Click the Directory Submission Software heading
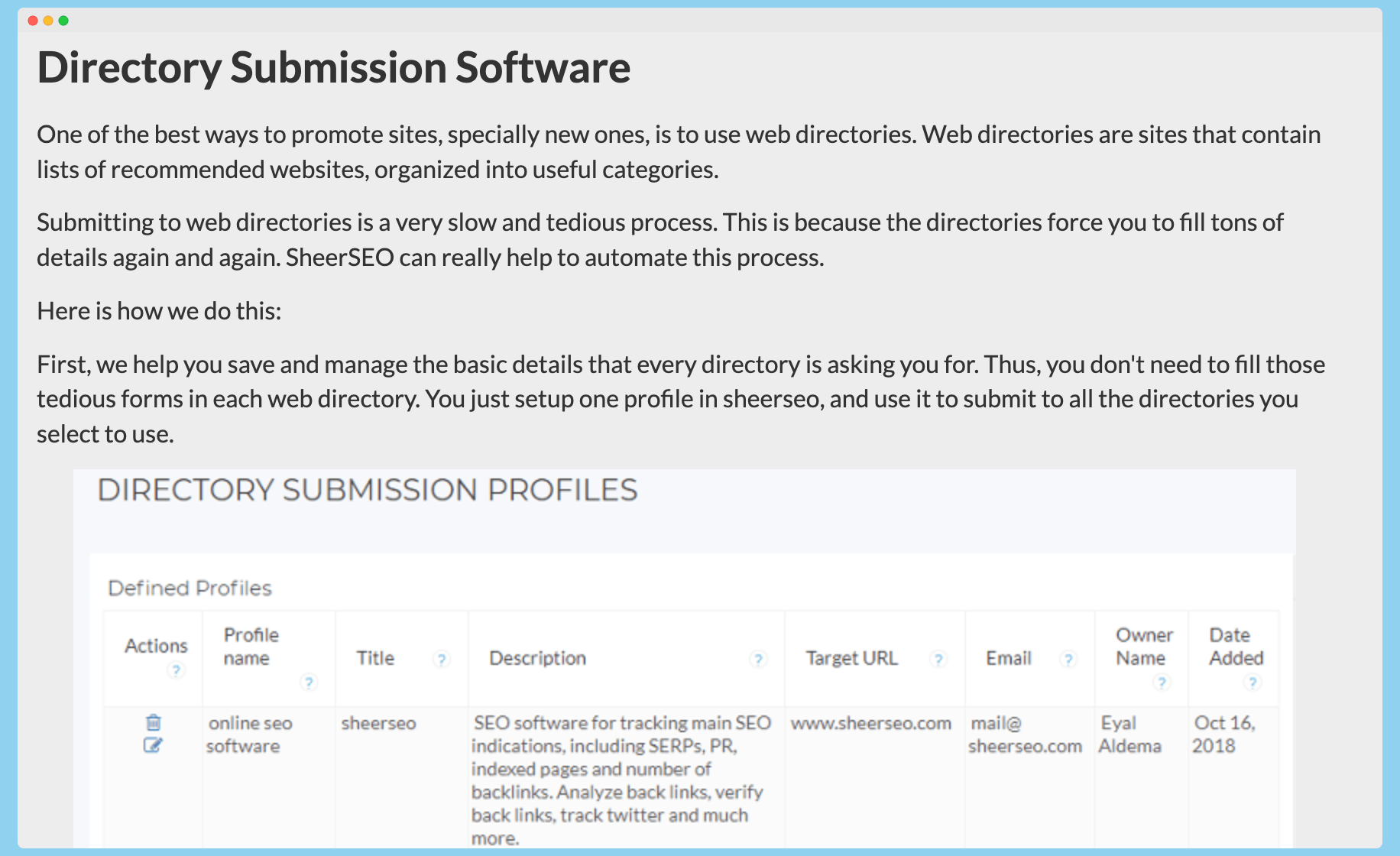This screenshot has height=856, width=1400. (334, 67)
